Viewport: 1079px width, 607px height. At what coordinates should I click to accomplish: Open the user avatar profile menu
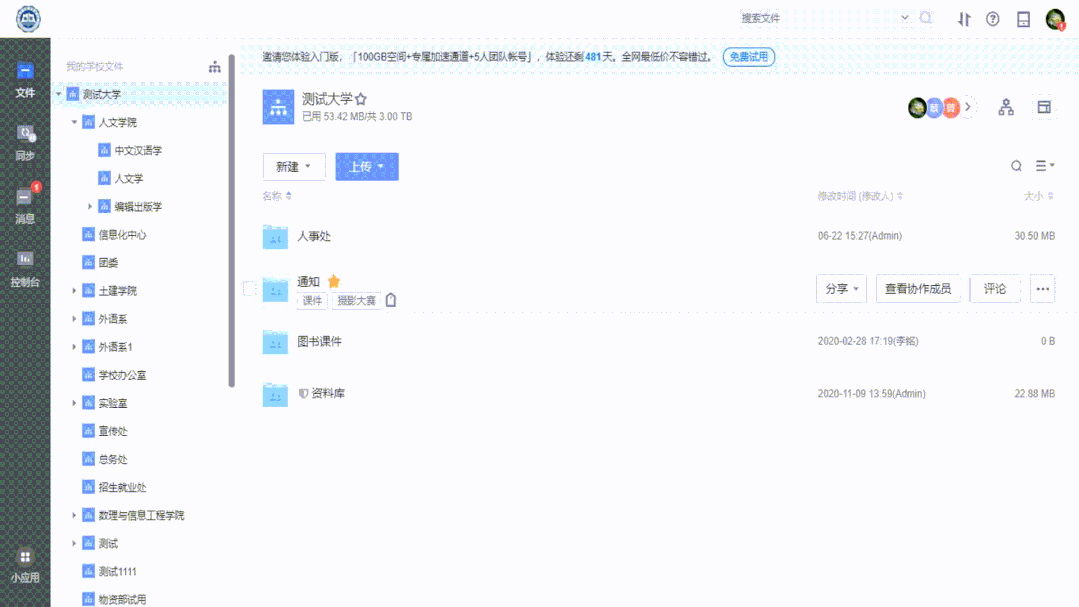(1055, 19)
